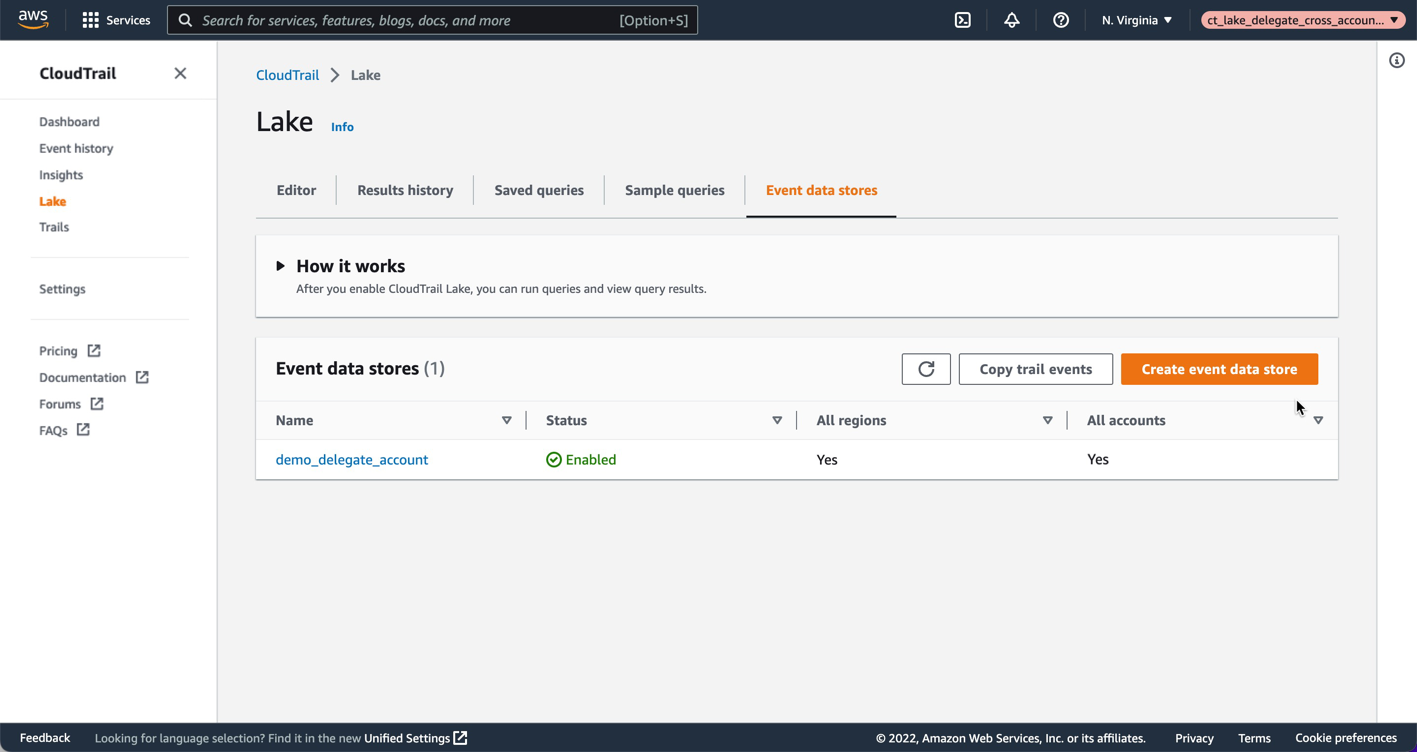
Task: Switch to the Results history tab
Action: pos(404,190)
